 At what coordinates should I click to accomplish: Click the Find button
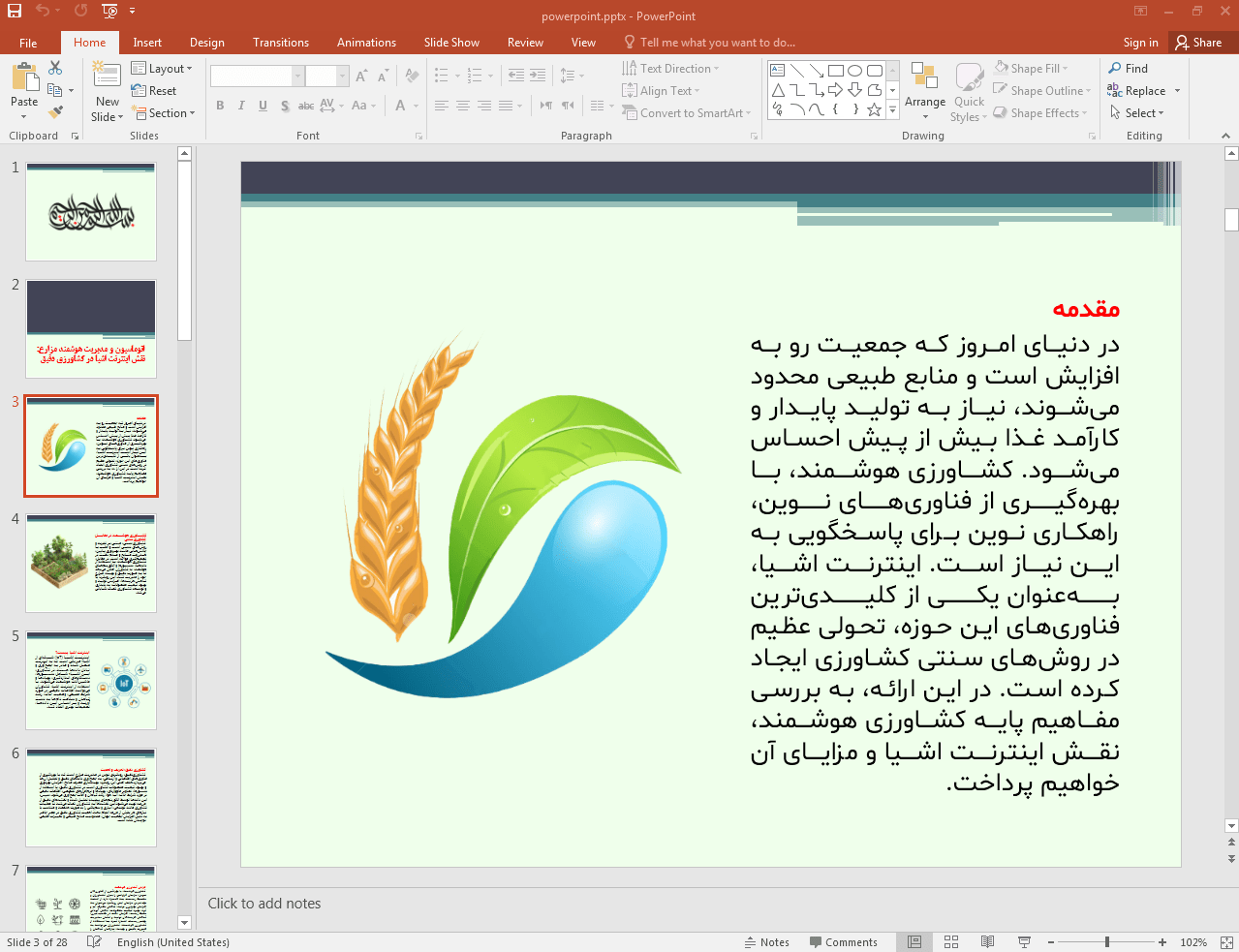pyautogui.click(x=1129, y=69)
